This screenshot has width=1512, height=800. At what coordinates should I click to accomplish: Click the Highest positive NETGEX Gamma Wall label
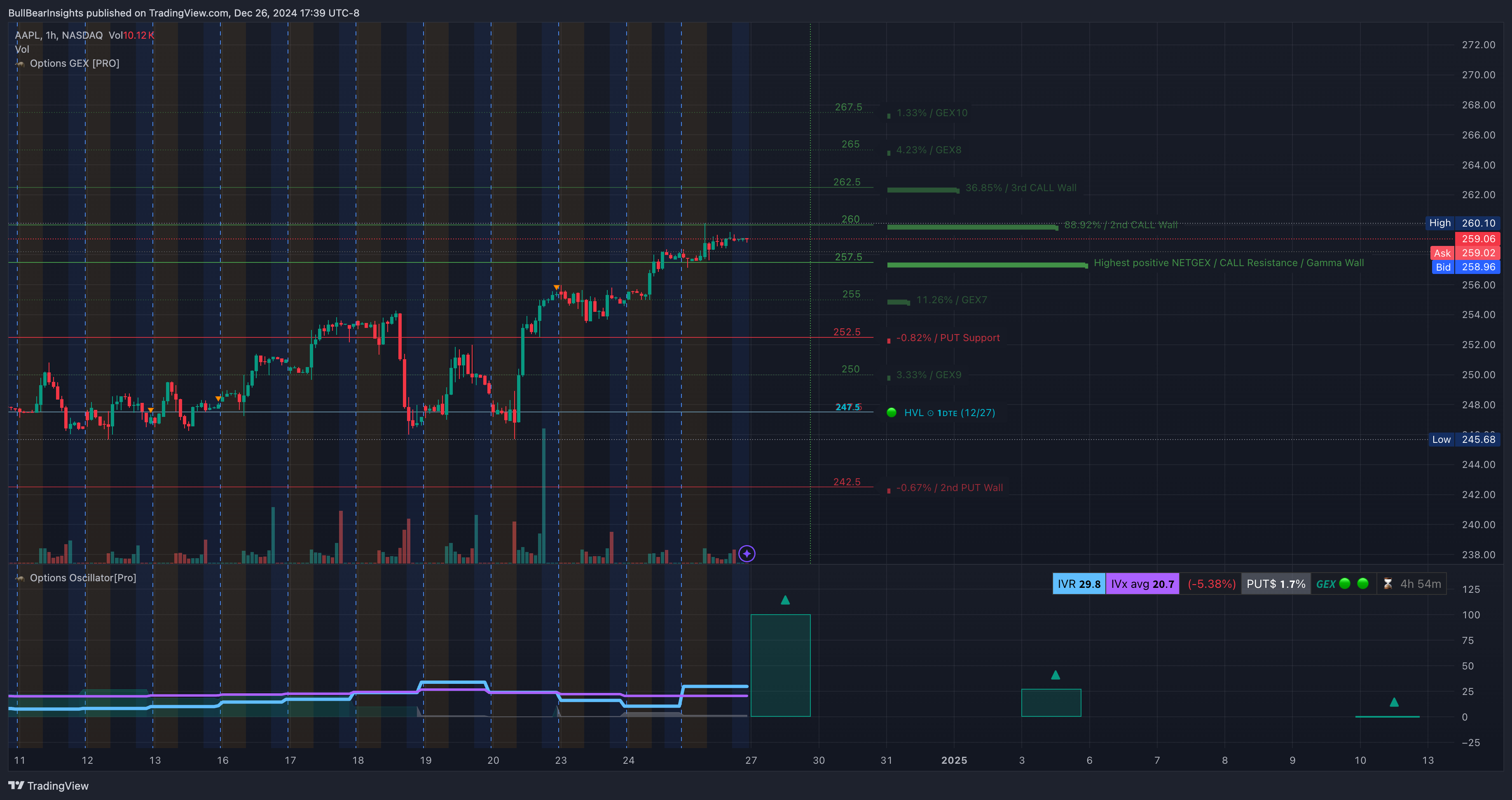1229,263
